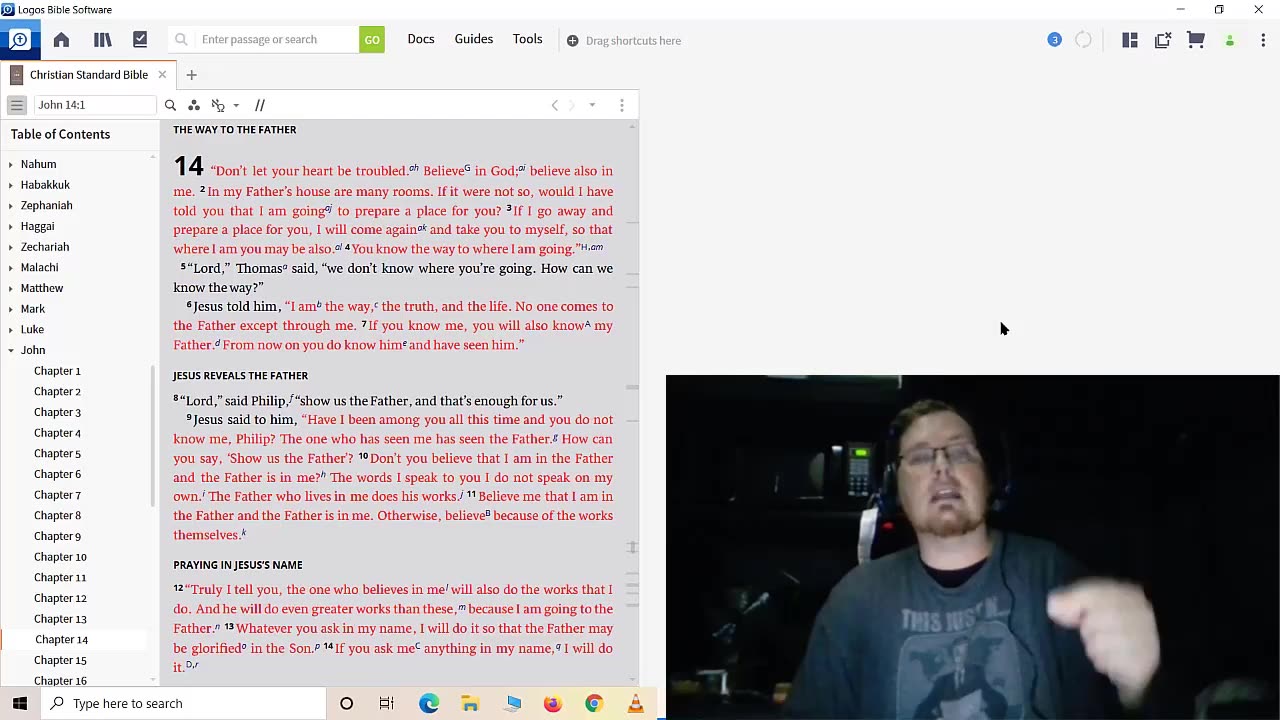Open the Windows Start menu

coord(20,703)
